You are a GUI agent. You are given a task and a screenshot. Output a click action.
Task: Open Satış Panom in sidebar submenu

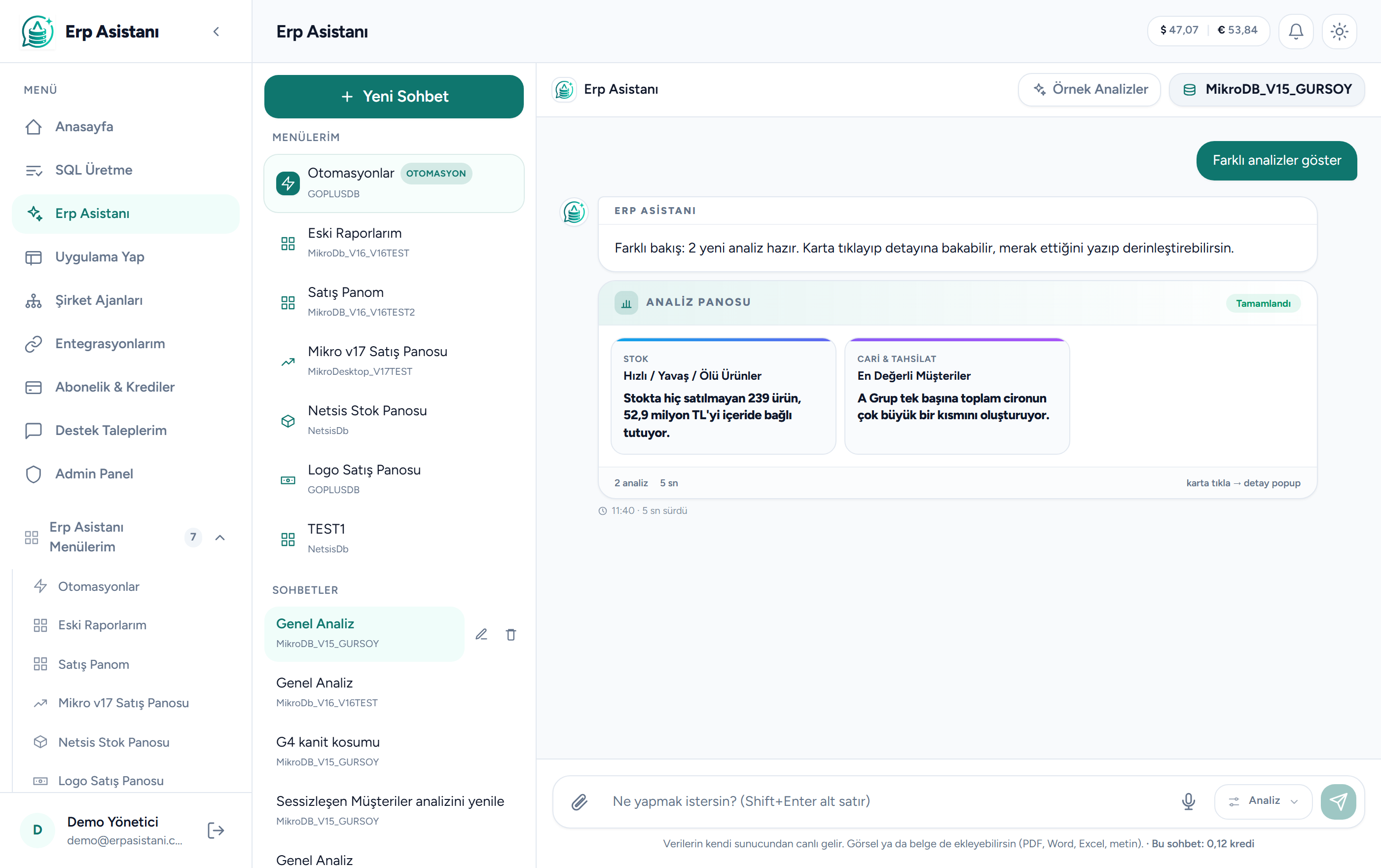131,664
